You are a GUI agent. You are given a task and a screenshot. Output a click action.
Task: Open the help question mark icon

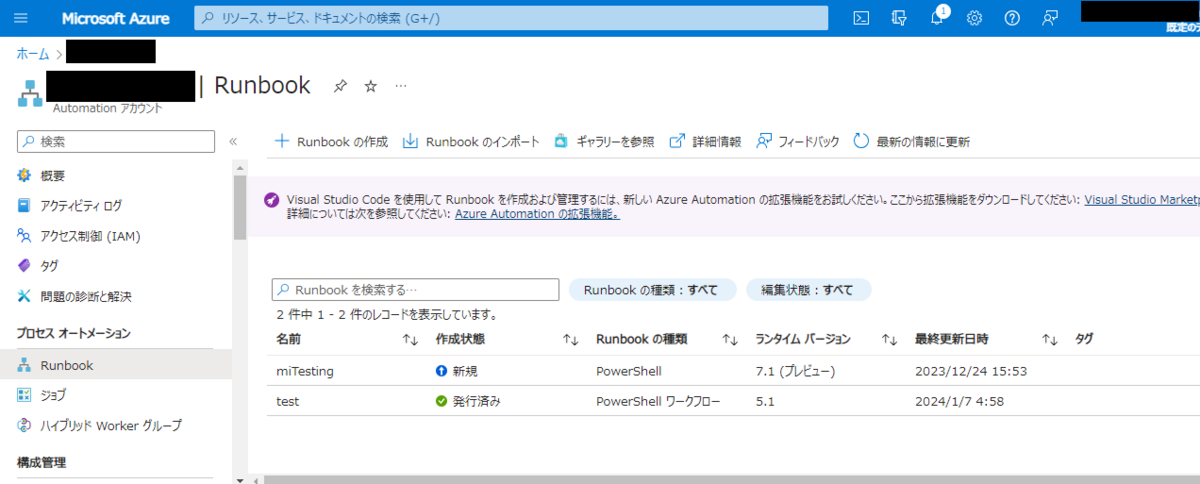click(x=1012, y=18)
